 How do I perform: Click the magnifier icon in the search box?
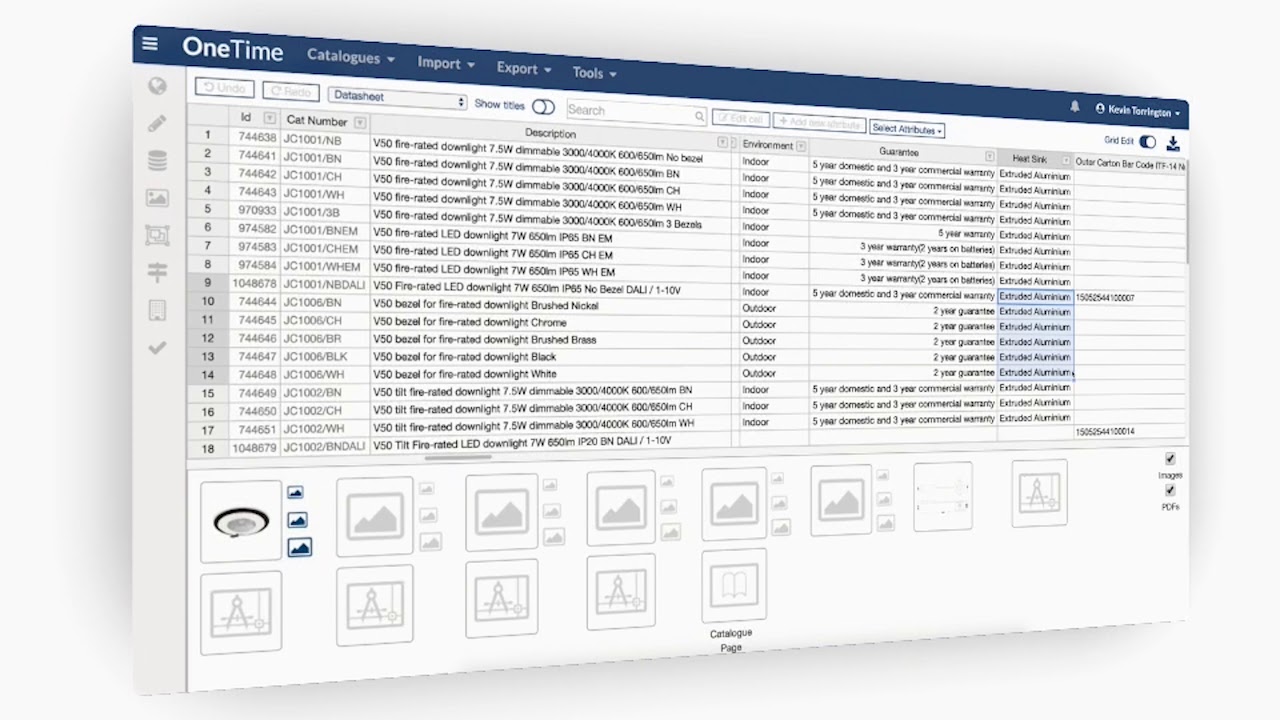pos(700,117)
